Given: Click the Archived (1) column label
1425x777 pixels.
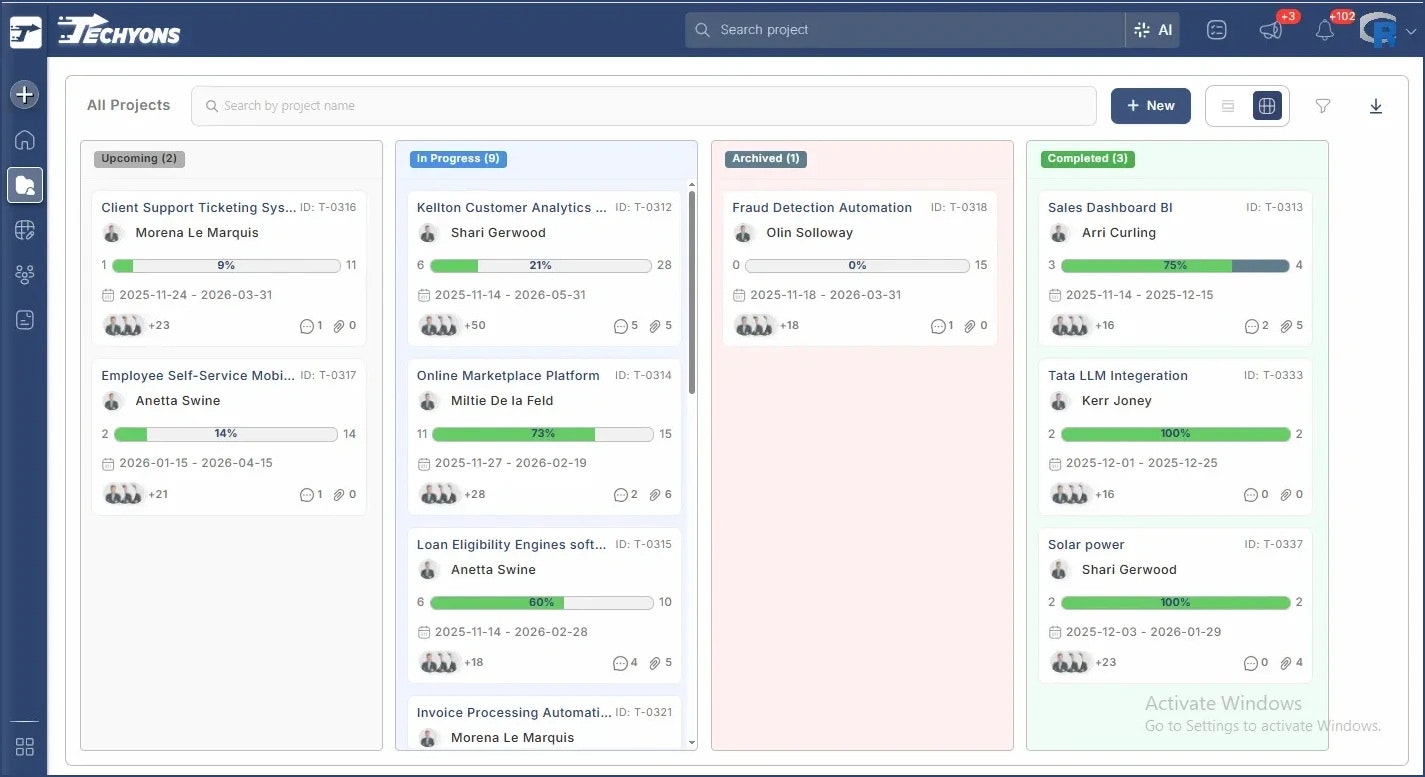Looking at the screenshot, I should (765, 158).
